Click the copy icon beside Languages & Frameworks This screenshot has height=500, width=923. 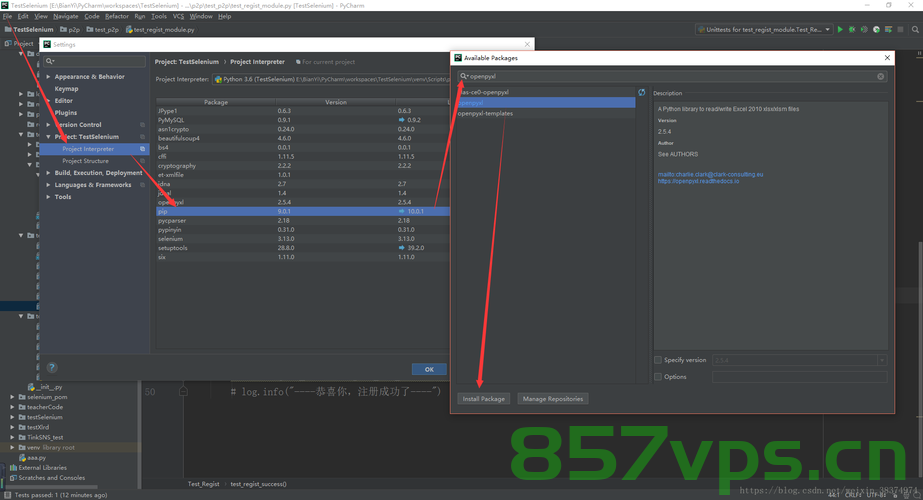142,185
